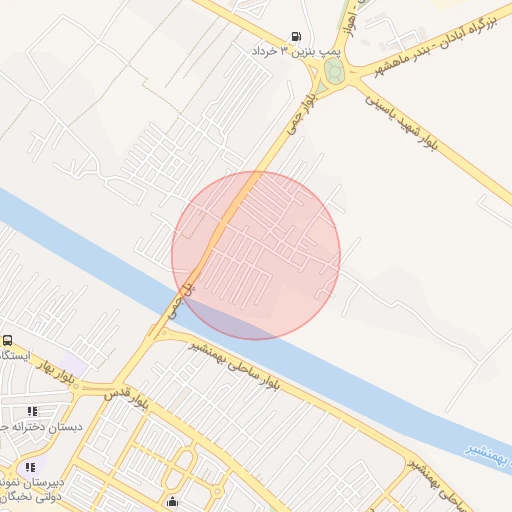Click the school icon above دبستان دخترانه

point(32,411)
